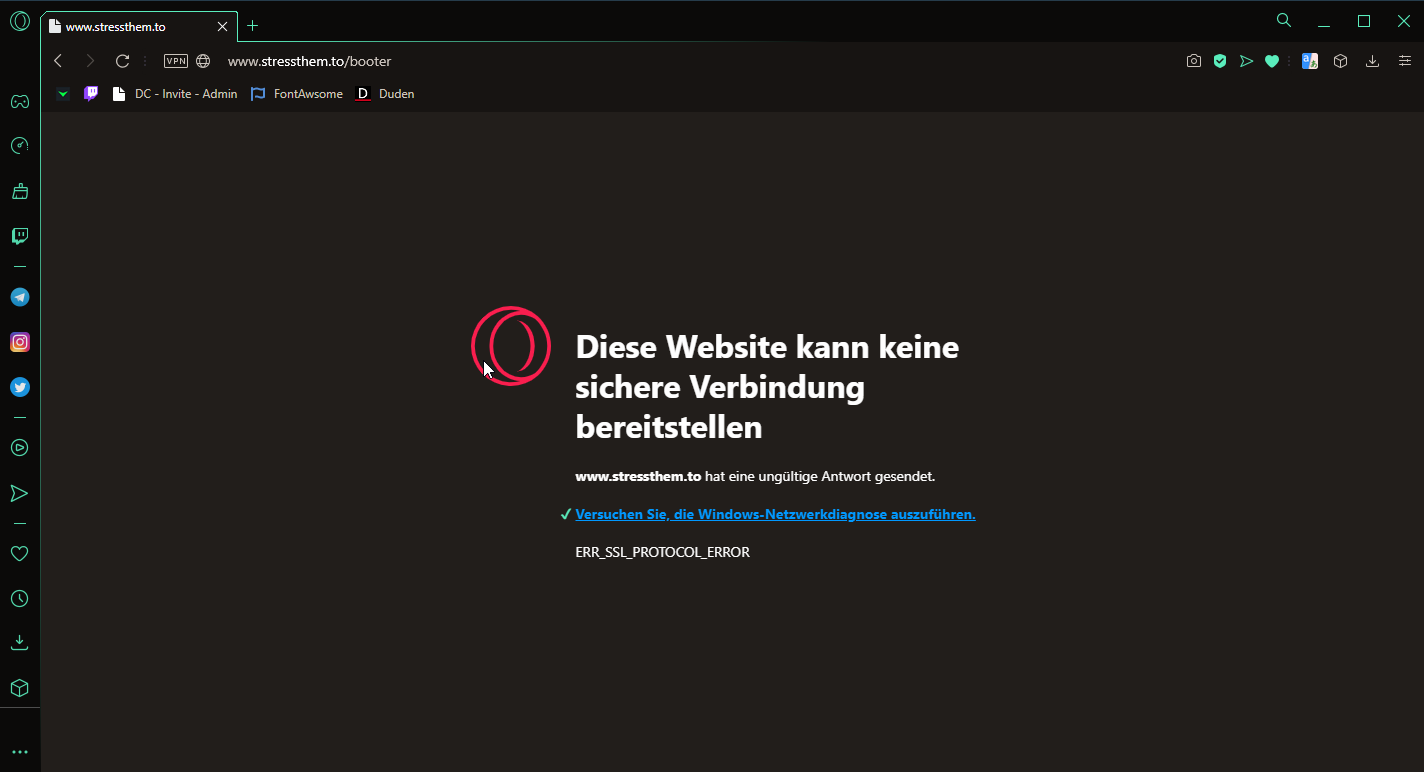Select the www.stressthem.to tab
The height and width of the screenshot is (772, 1424).
click(130, 26)
